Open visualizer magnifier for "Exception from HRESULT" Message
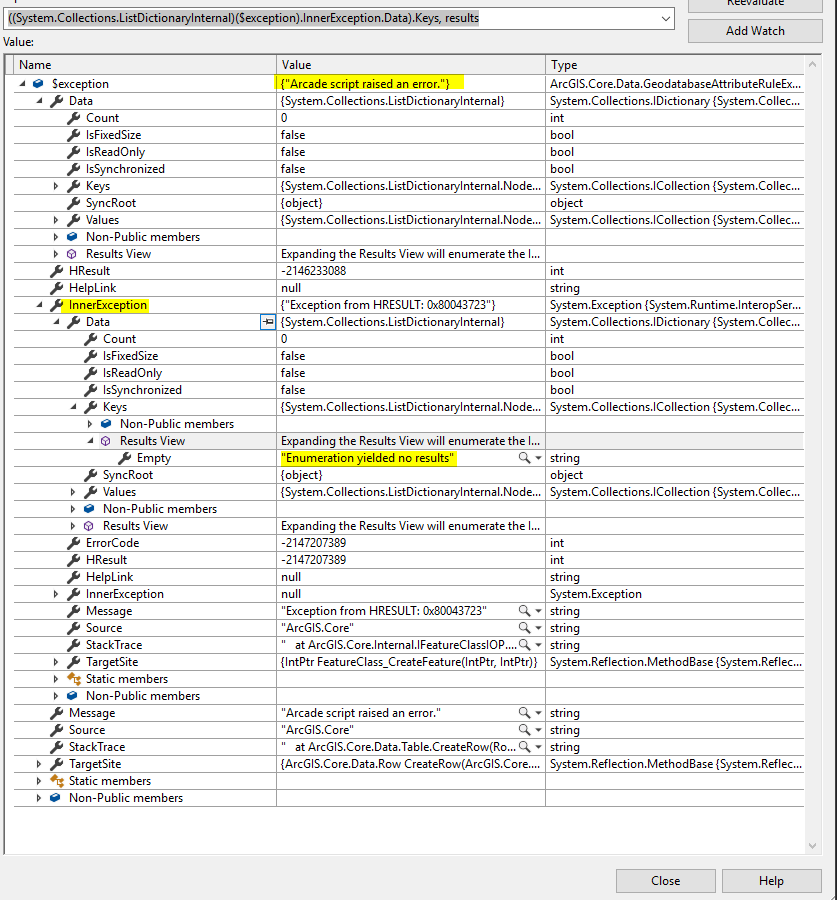 point(524,611)
